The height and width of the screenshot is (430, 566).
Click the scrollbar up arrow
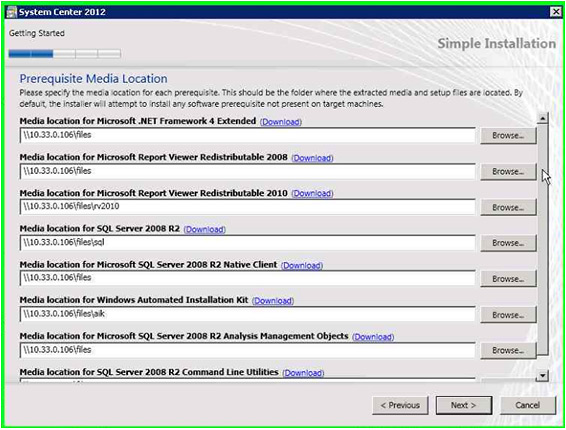point(542,118)
